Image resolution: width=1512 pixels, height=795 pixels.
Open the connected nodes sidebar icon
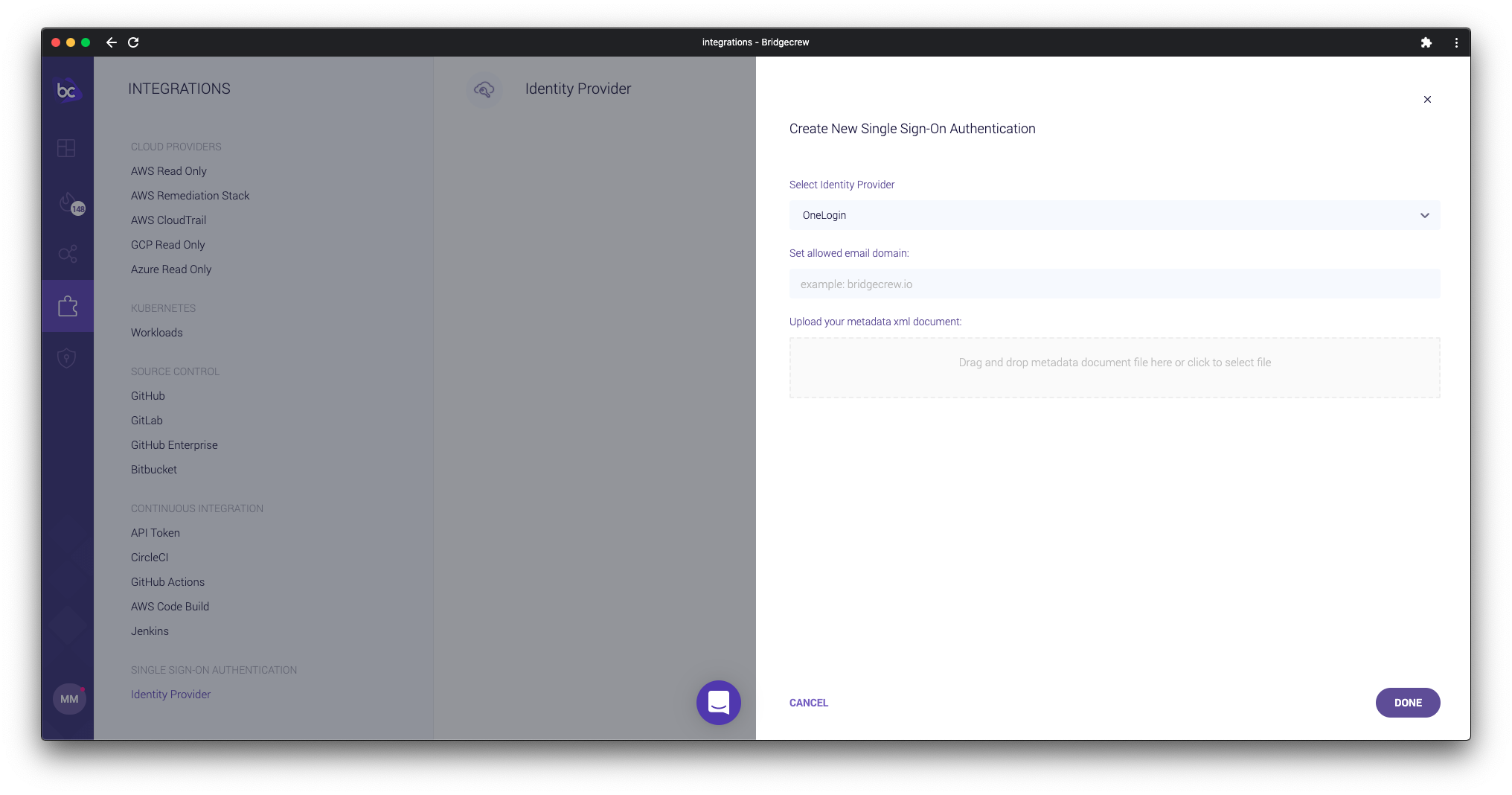pos(68,254)
